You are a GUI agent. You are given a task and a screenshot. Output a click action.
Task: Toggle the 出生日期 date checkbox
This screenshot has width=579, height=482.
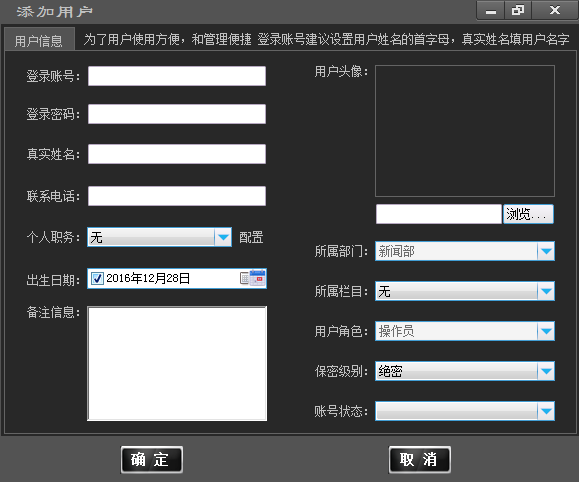[x=97, y=278]
